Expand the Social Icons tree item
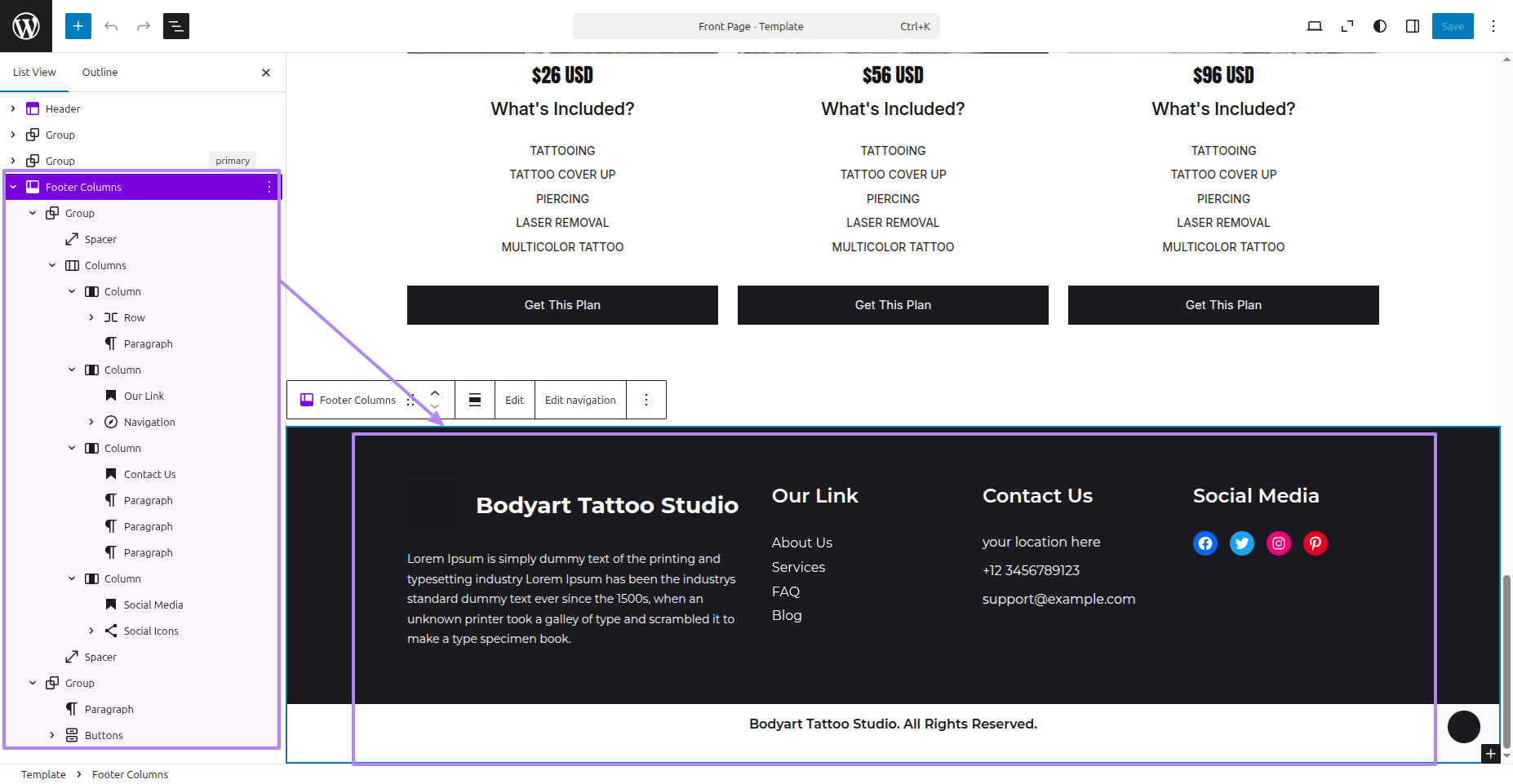This screenshot has width=1513, height=784. (x=91, y=631)
